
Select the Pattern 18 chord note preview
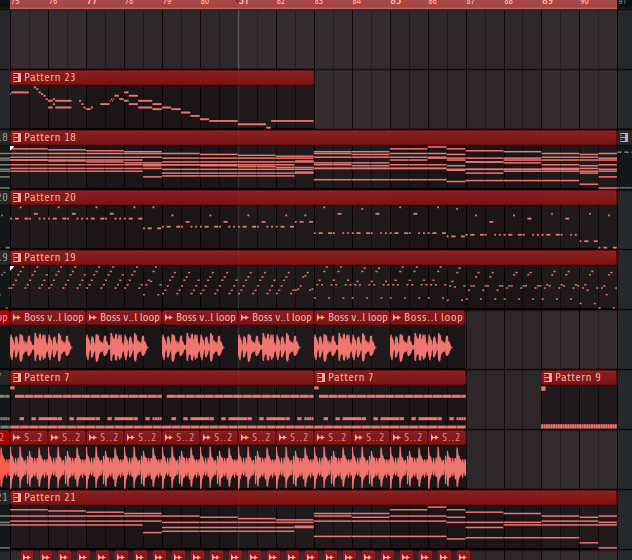coord(314,167)
